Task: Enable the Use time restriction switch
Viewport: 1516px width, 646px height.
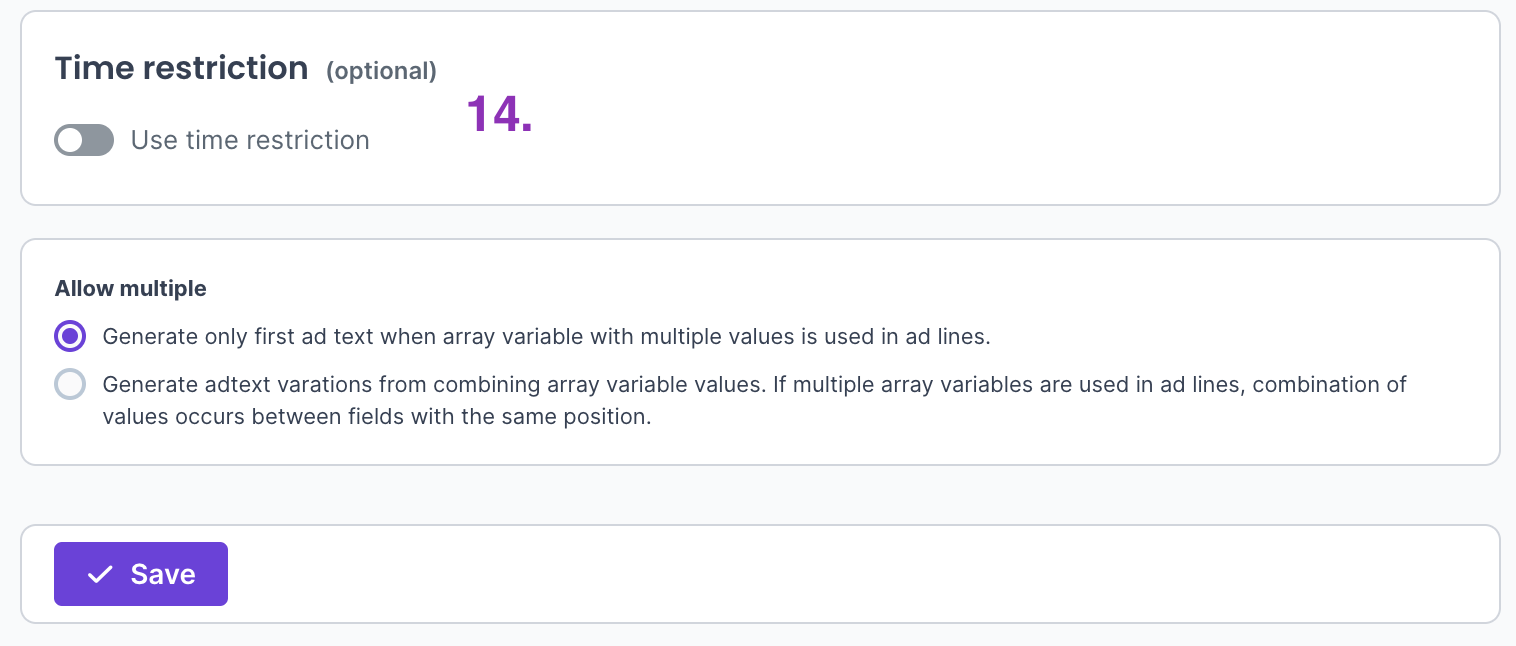Action: pos(84,141)
